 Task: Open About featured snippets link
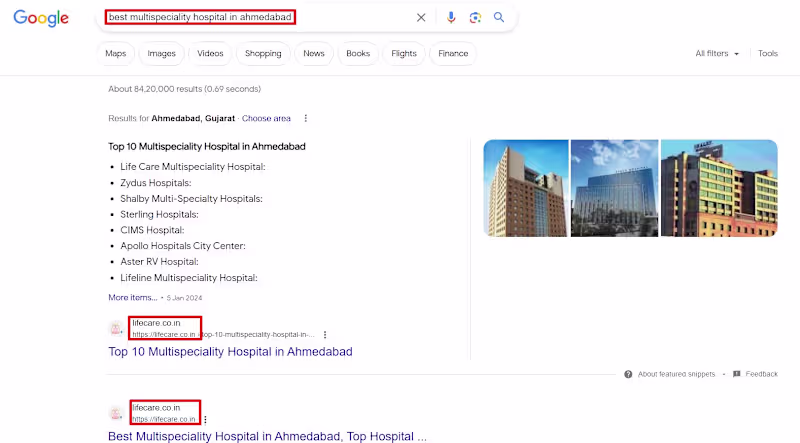coord(676,374)
